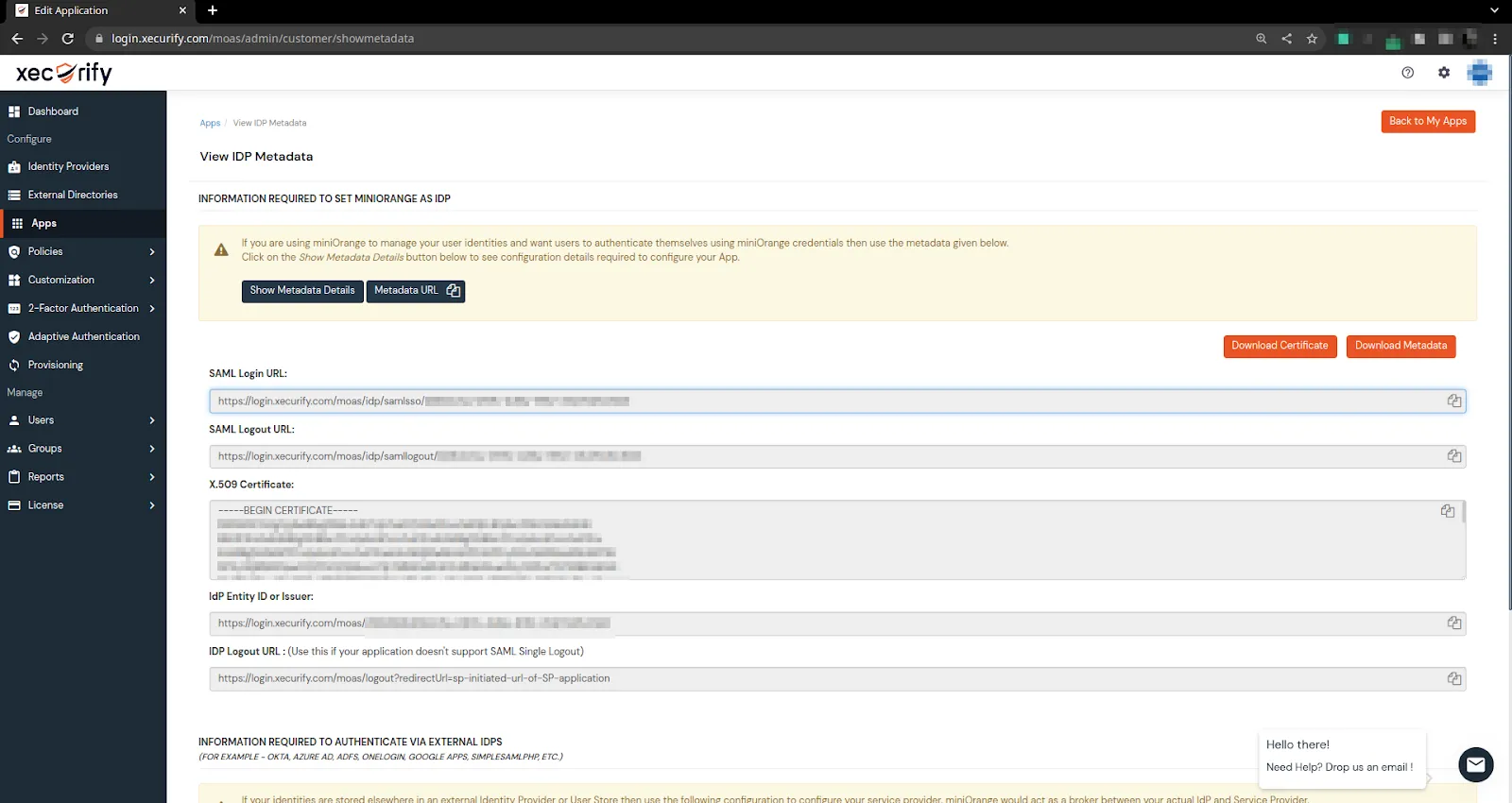Expand the Groups submenu chevron
Viewport: 1512px width, 803px height.
click(x=152, y=449)
